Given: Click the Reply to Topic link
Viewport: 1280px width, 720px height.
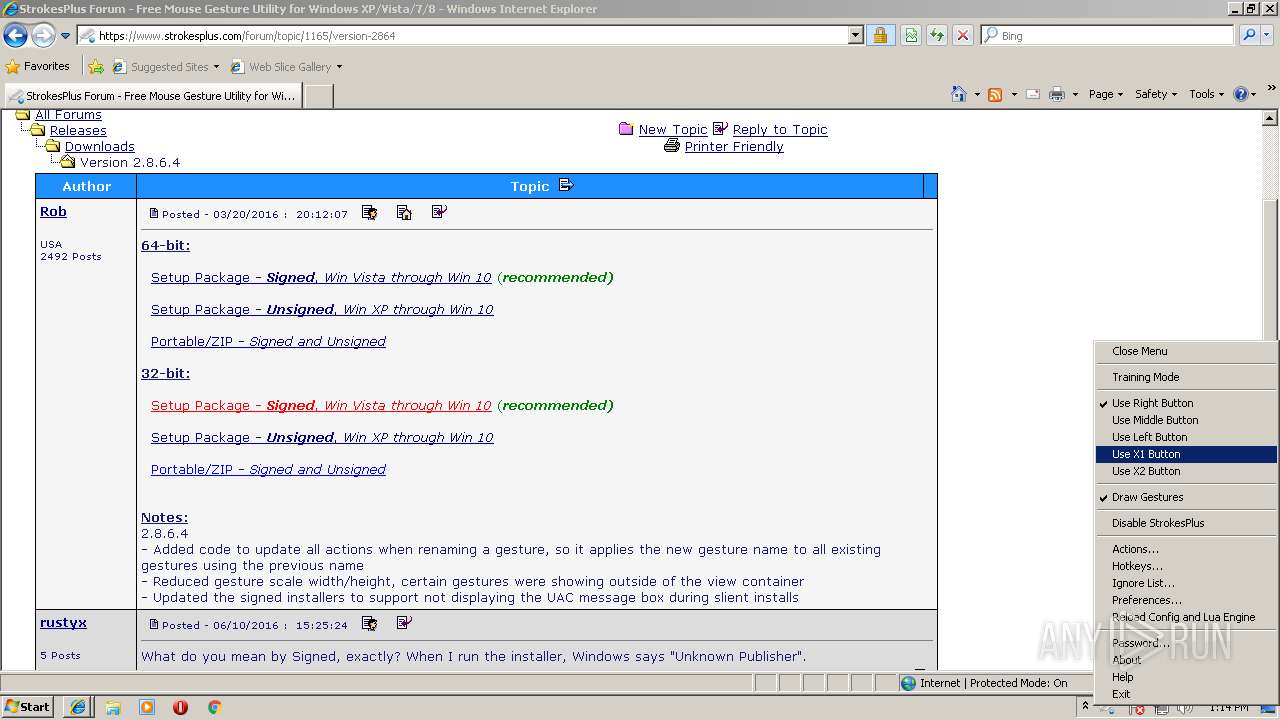Looking at the screenshot, I should tap(780, 129).
